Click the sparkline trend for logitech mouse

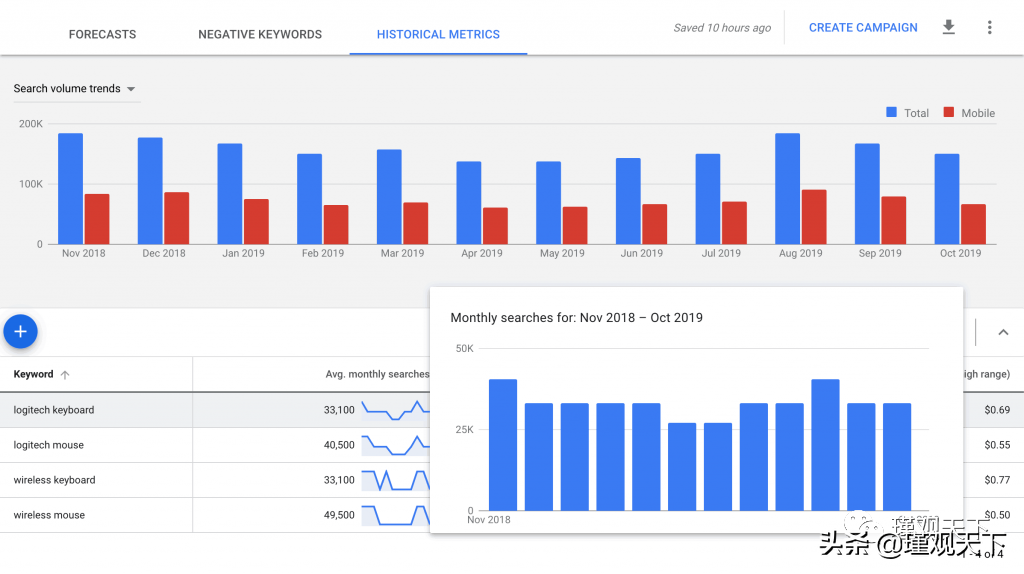(394, 445)
